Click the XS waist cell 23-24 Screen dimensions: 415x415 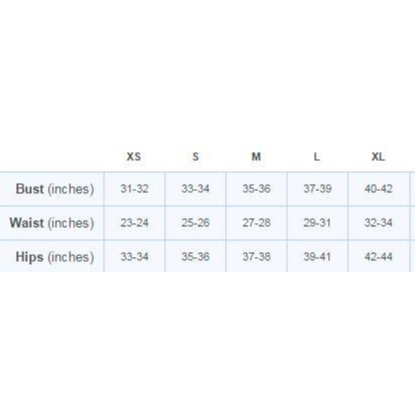(x=134, y=223)
